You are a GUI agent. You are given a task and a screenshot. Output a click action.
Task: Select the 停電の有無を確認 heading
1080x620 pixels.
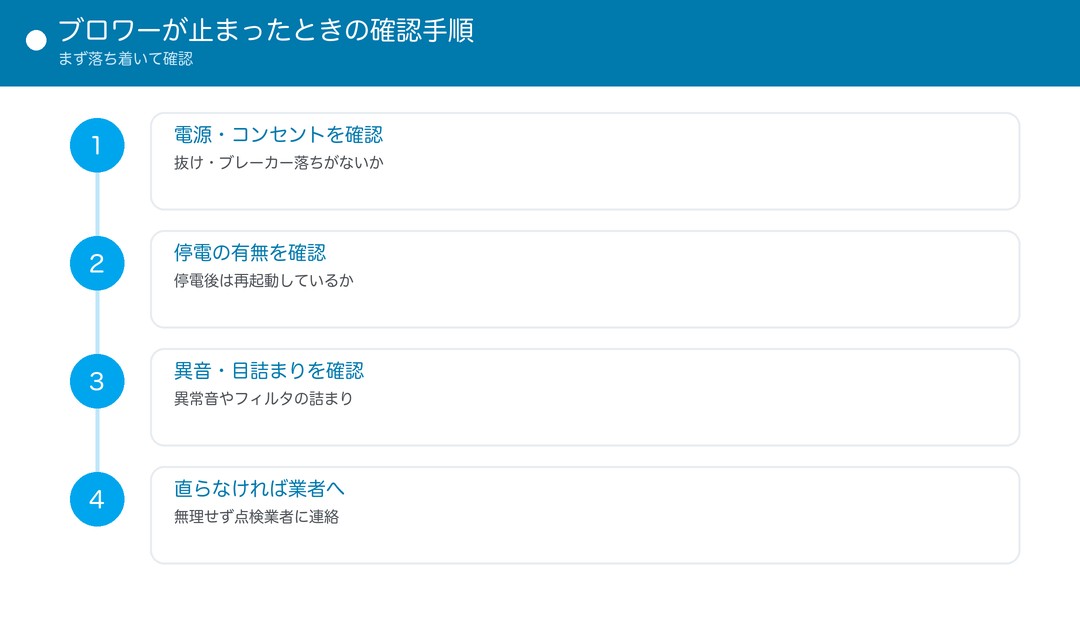[x=250, y=252]
